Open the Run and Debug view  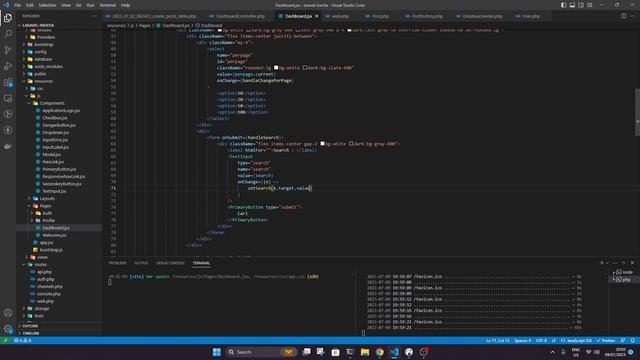pos(8,66)
